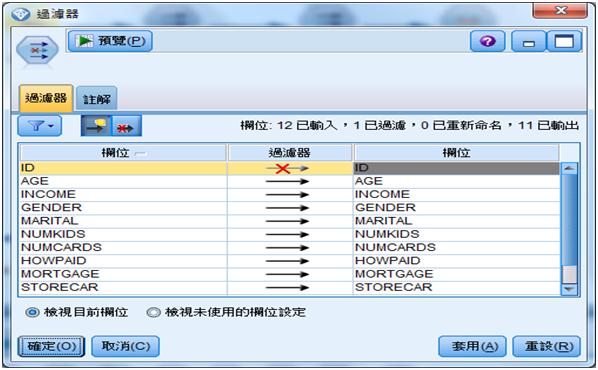Screen dimensions: 598x370
Task: Click GENDER output field name cell
Action: pos(456,208)
